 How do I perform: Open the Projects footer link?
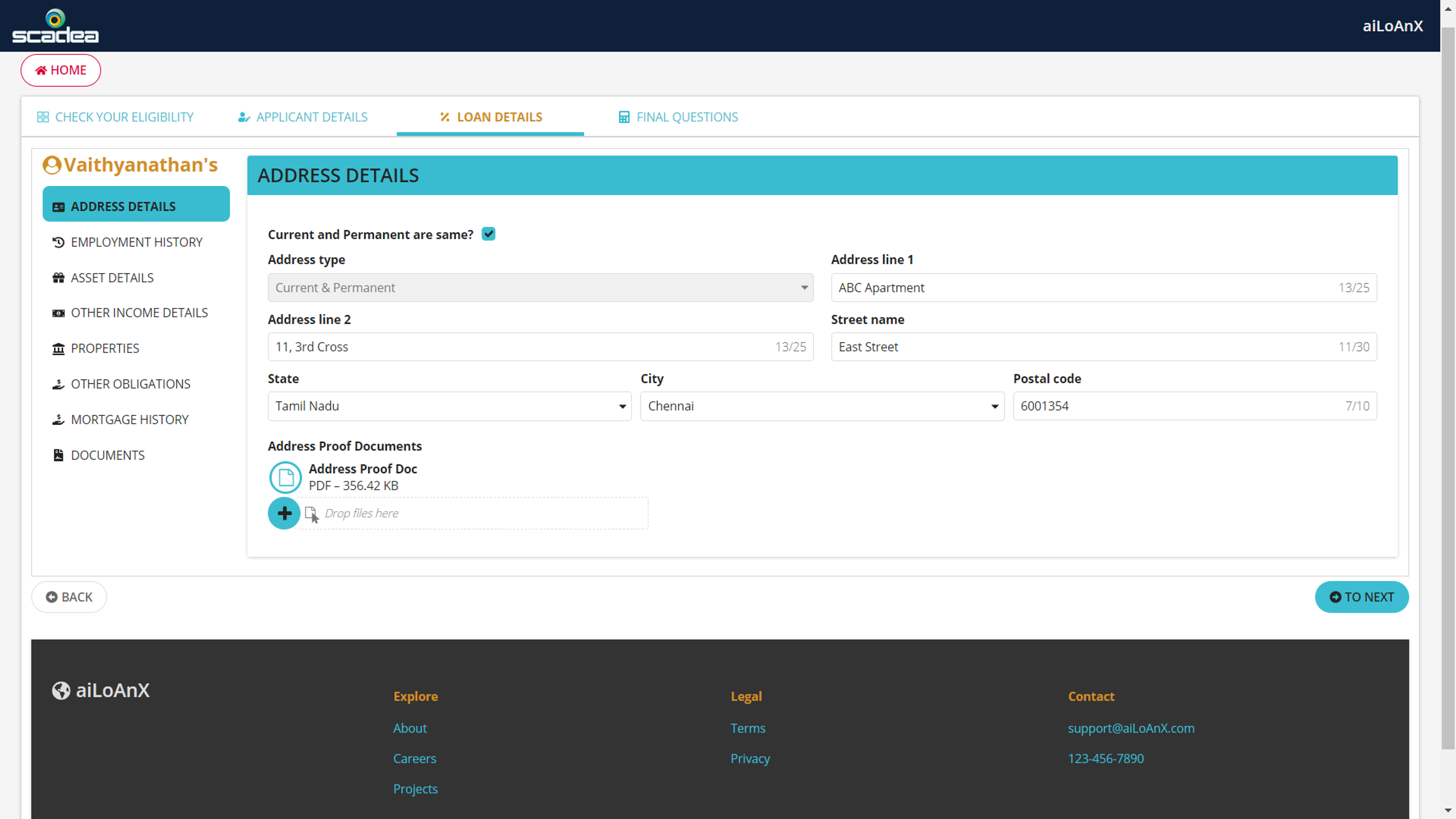(416, 789)
